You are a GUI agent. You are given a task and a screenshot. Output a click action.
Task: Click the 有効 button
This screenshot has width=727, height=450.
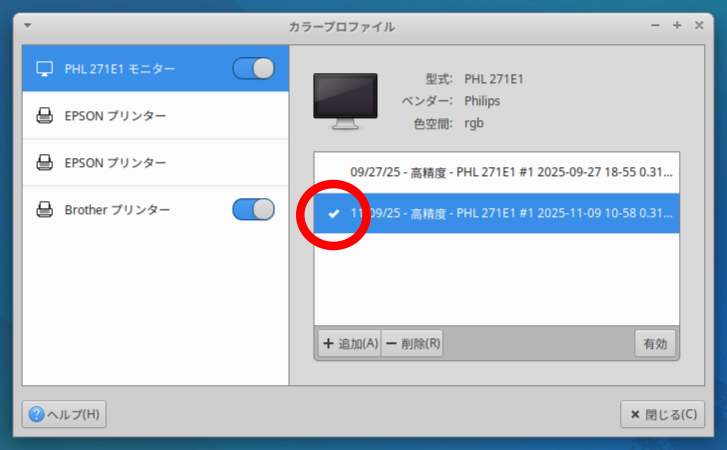pos(655,343)
